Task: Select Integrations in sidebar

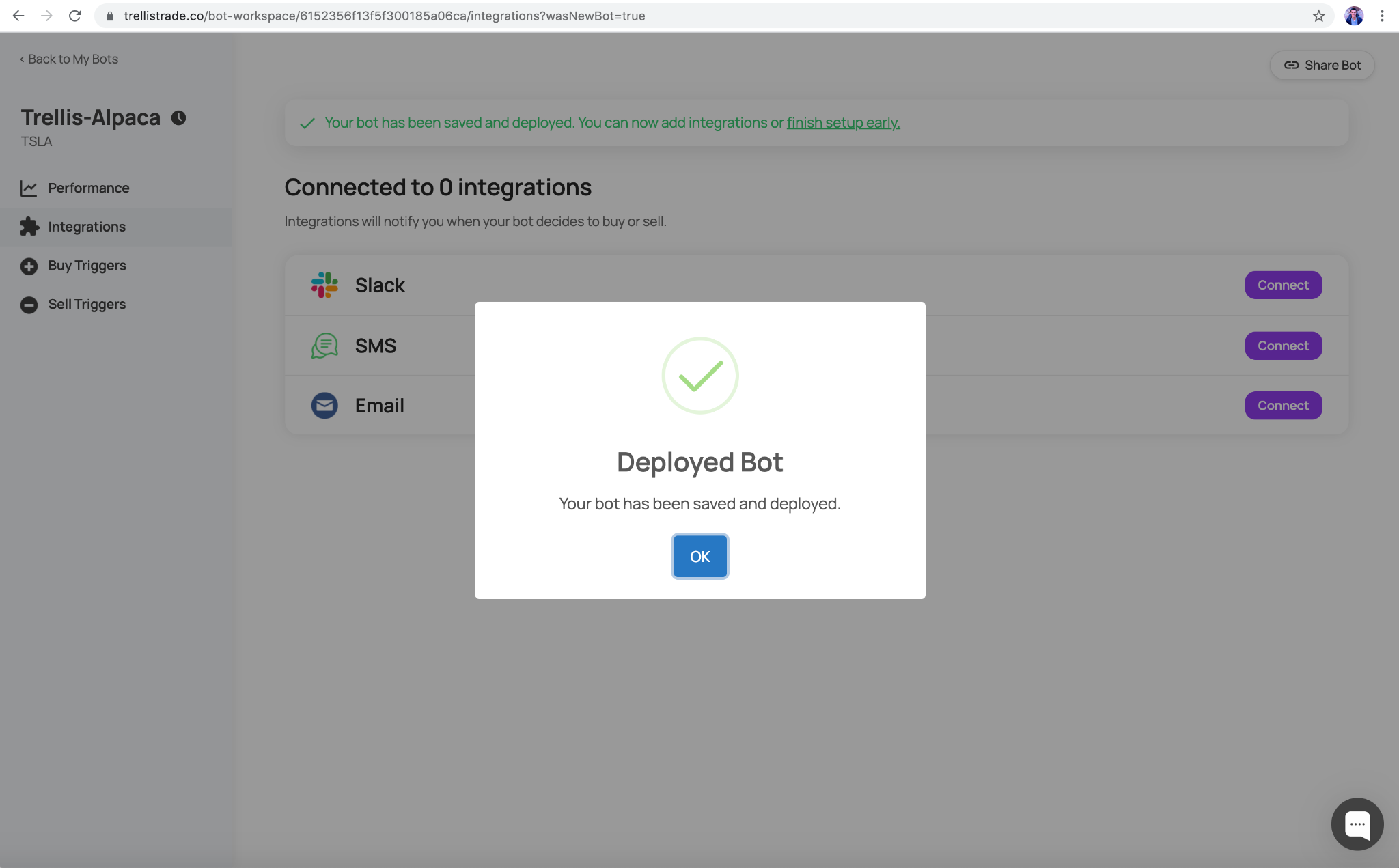Action: (87, 227)
